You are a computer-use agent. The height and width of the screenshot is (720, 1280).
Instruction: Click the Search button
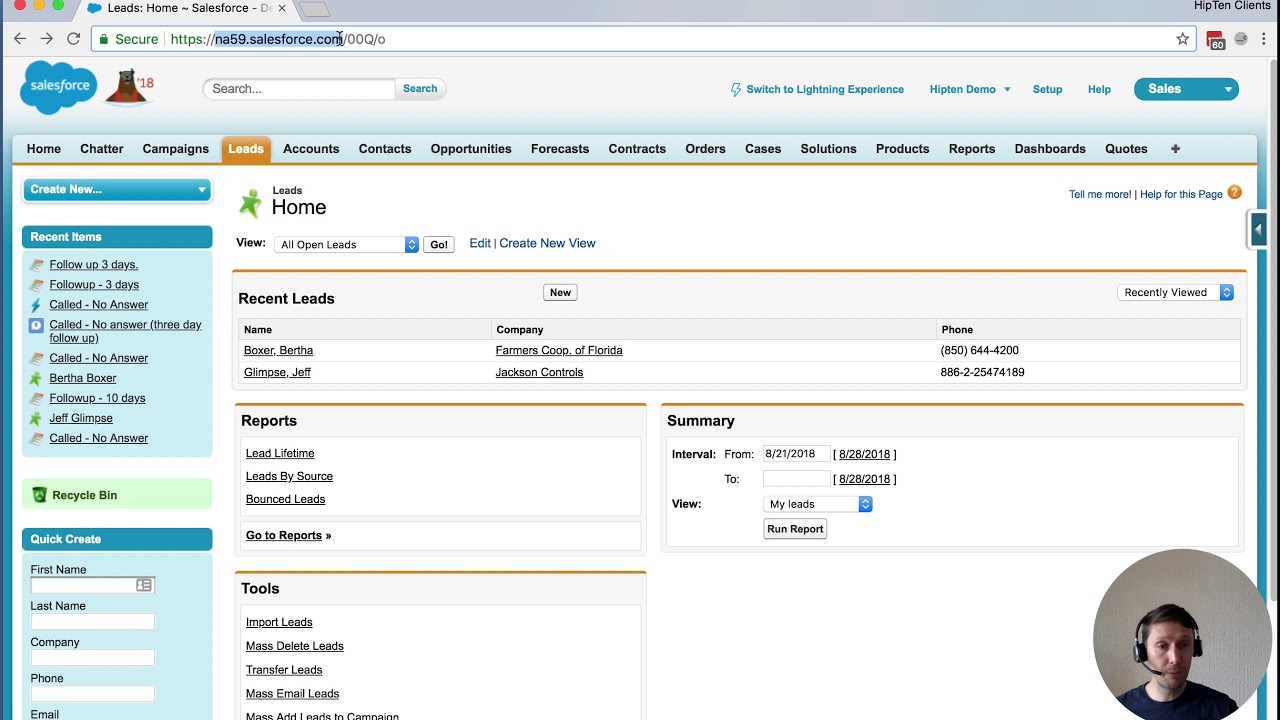click(420, 89)
